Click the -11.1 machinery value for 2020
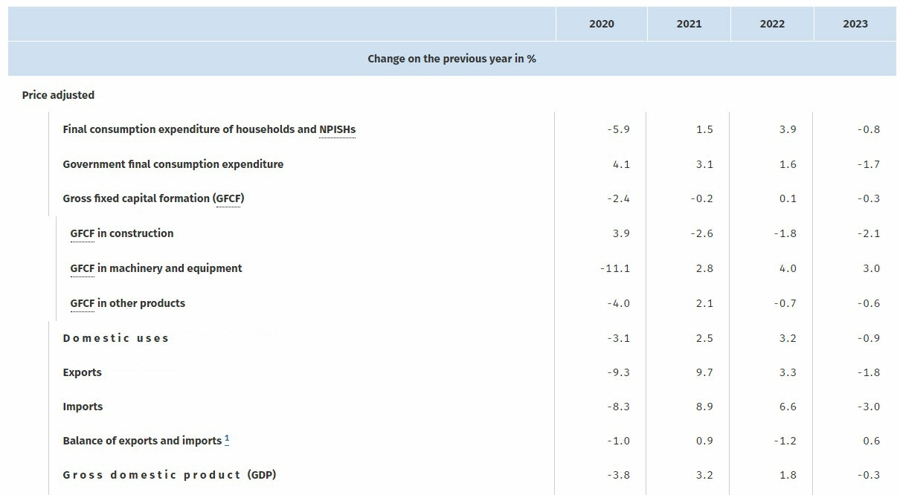The height and width of the screenshot is (495, 900). (615, 269)
